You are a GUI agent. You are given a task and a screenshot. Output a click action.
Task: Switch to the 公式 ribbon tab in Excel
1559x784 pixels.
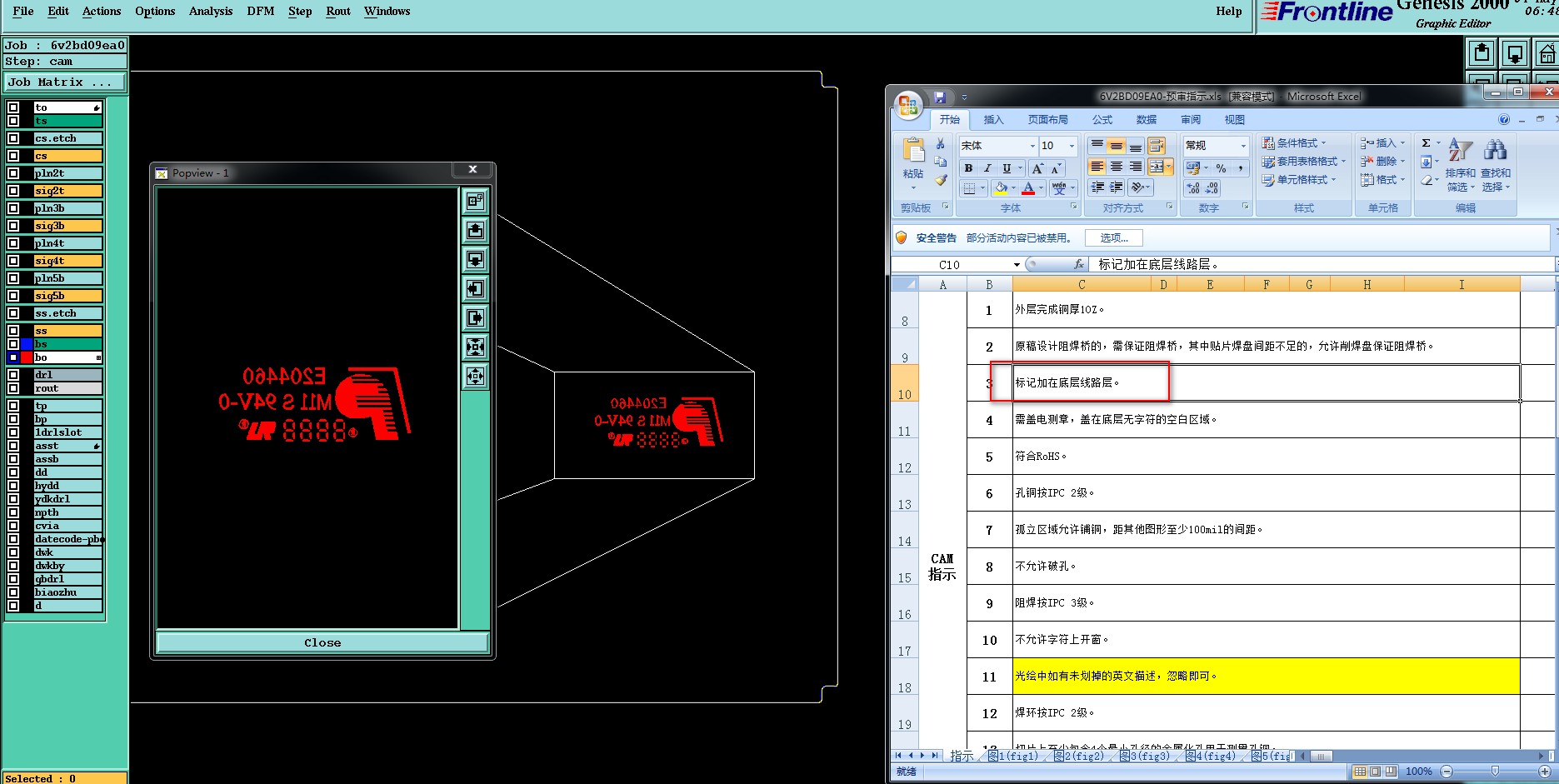point(1102,120)
